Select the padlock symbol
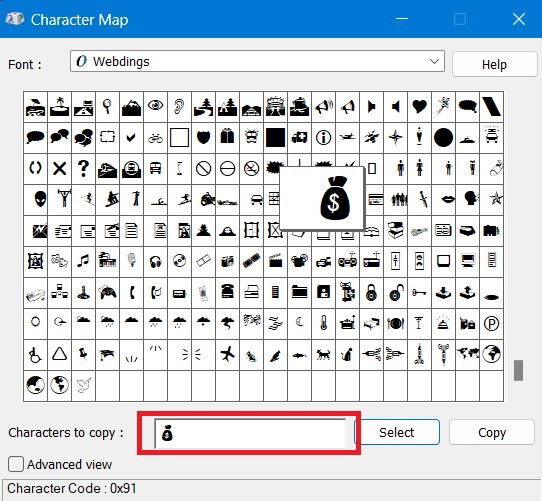542x501 pixels. click(371, 293)
